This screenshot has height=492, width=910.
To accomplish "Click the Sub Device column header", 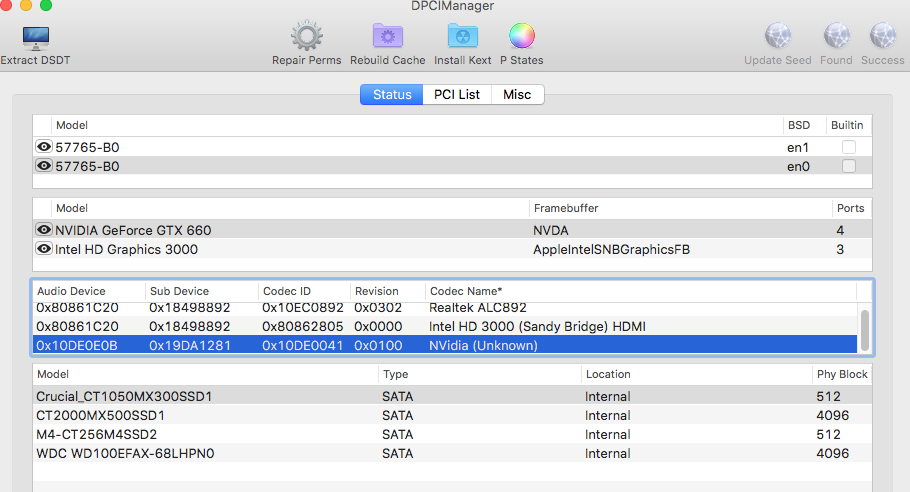I will pyautogui.click(x=179, y=291).
